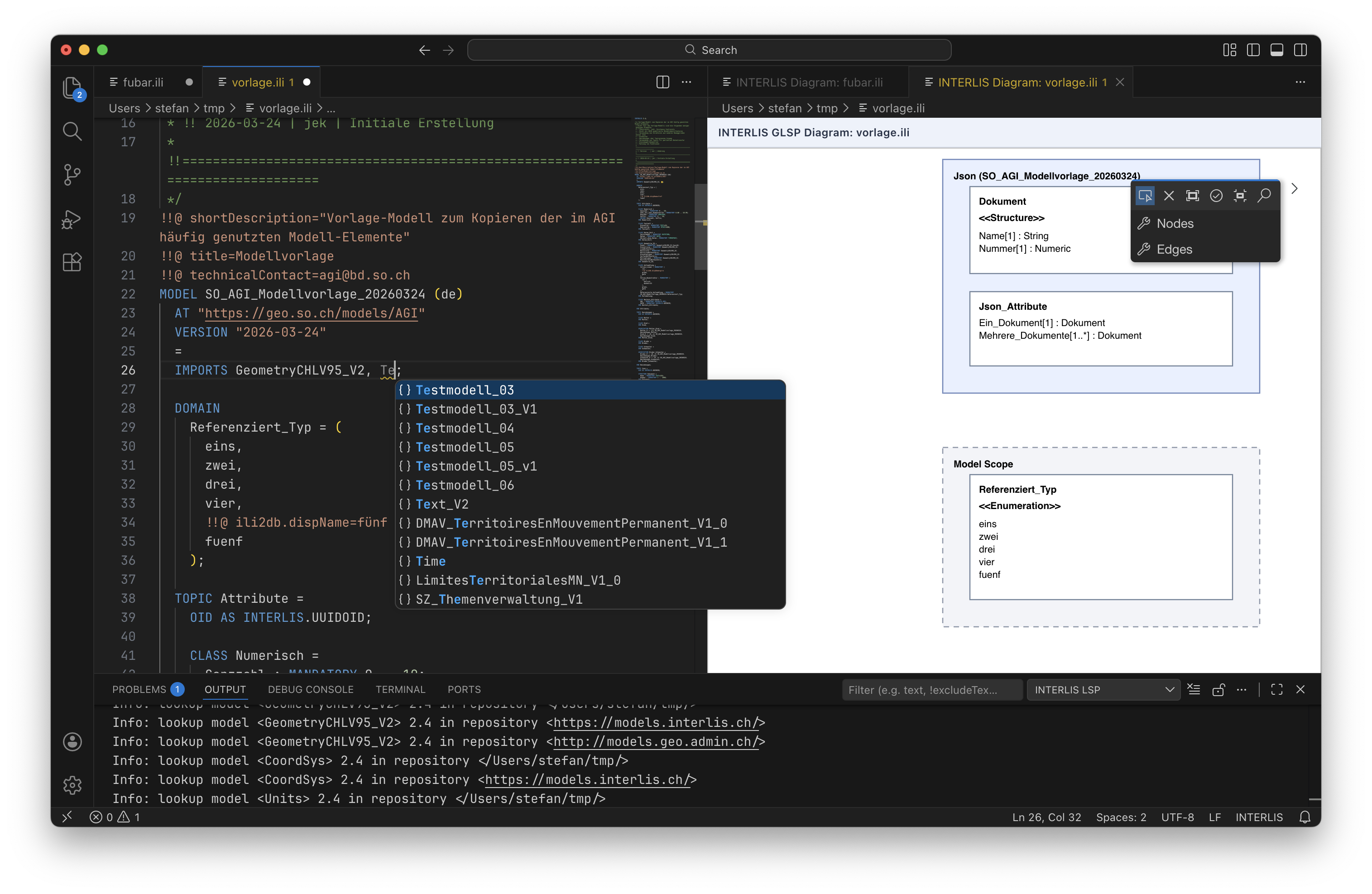This screenshot has height=894, width=1372.
Task: Click the output Filter text field
Action: (x=931, y=689)
